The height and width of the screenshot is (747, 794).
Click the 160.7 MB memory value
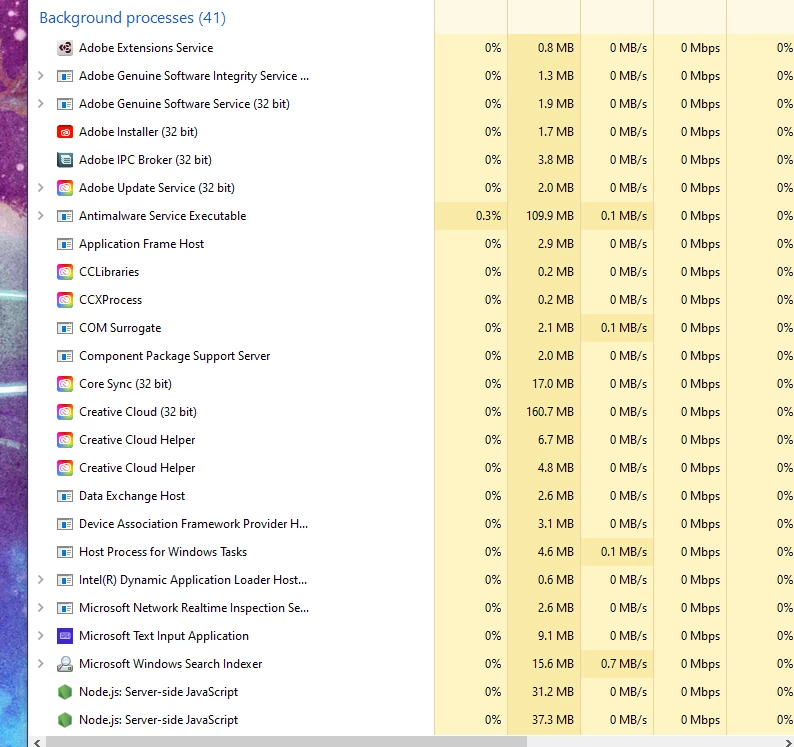[x=550, y=412]
